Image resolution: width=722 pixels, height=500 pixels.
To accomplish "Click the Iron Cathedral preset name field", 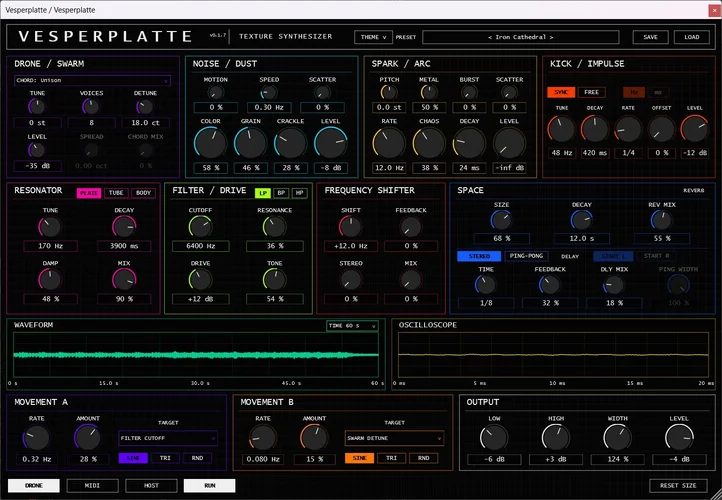I will click(x=520, y=37).
